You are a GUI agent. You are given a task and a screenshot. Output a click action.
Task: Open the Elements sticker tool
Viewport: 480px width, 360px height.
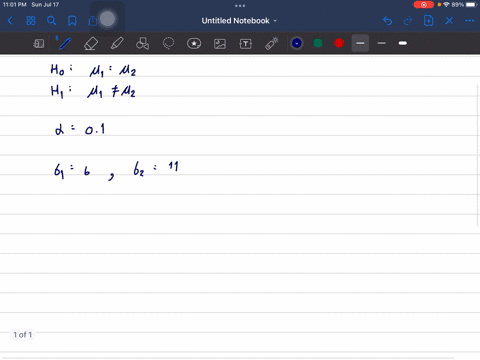coord(194,44)
